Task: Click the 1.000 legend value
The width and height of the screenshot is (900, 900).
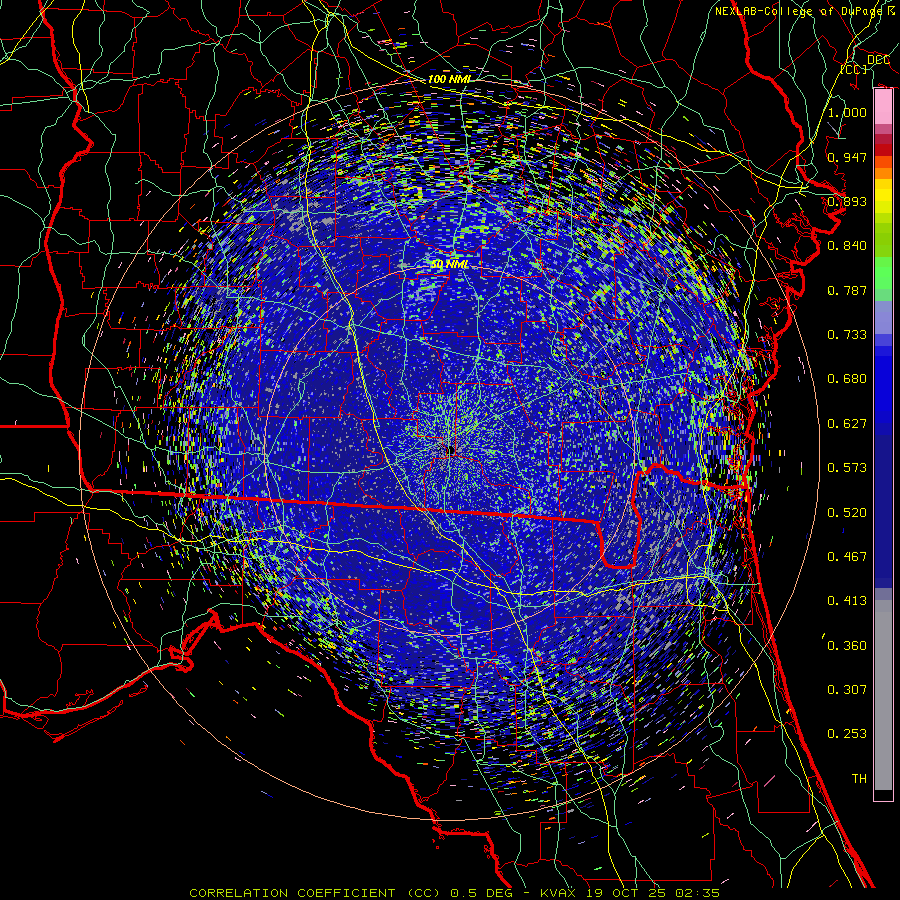Action: [847, 112]
